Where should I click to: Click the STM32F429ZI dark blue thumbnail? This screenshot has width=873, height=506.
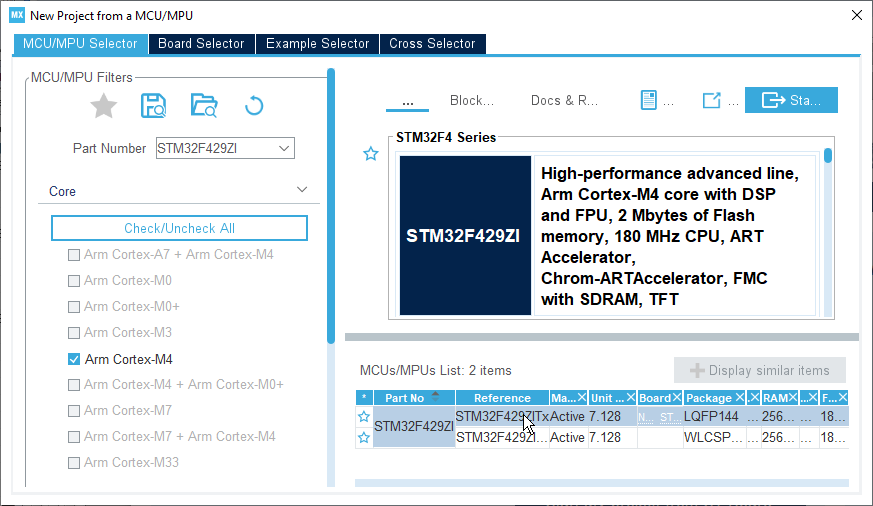pyautogui.click(x=465, y=235)
